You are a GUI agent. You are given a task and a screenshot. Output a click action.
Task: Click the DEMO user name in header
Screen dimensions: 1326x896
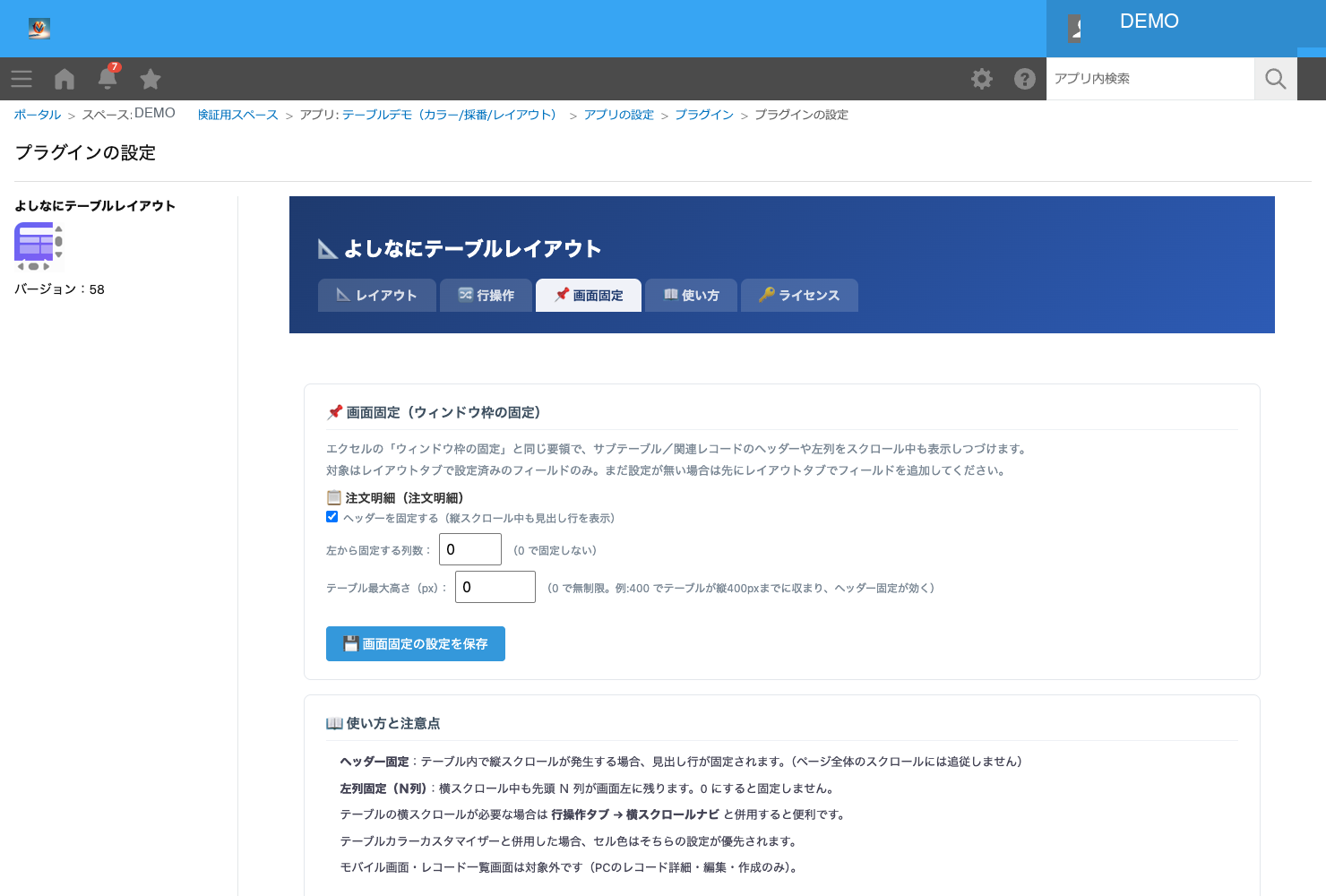click(x=1149, y=22)
